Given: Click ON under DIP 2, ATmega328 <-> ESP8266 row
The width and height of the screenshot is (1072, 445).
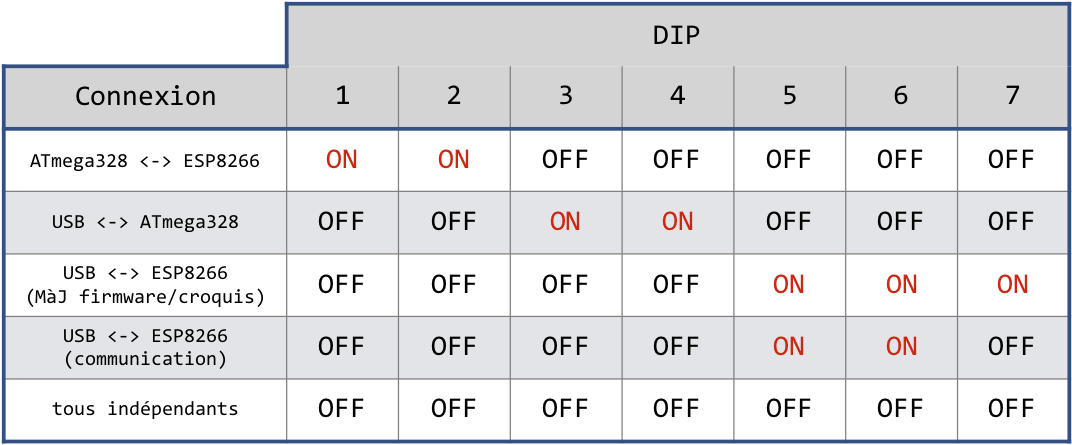Looking at the screenshot, I should coord(454,160).
